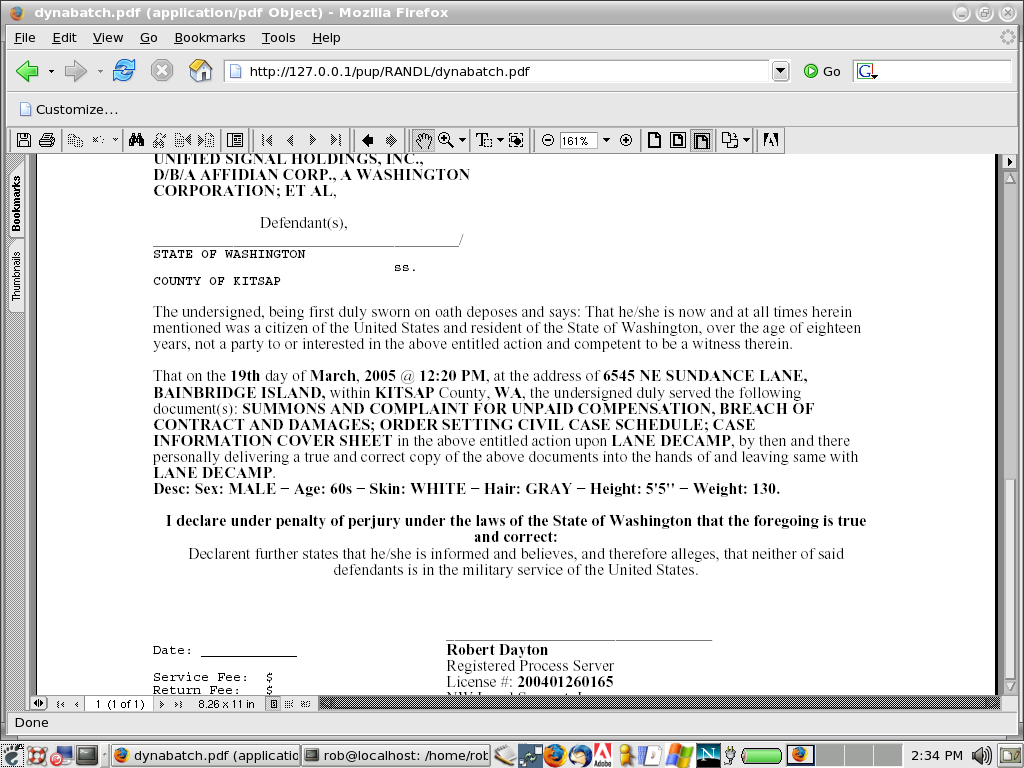
Task: Go to next page in PDF toolbar
Action: click(313, 141)
